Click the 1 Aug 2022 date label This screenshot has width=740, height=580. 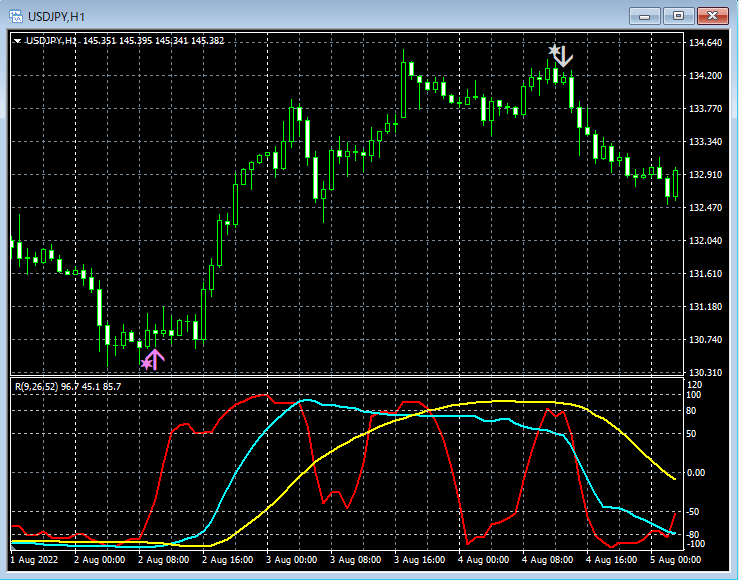[x=34, y=561]
